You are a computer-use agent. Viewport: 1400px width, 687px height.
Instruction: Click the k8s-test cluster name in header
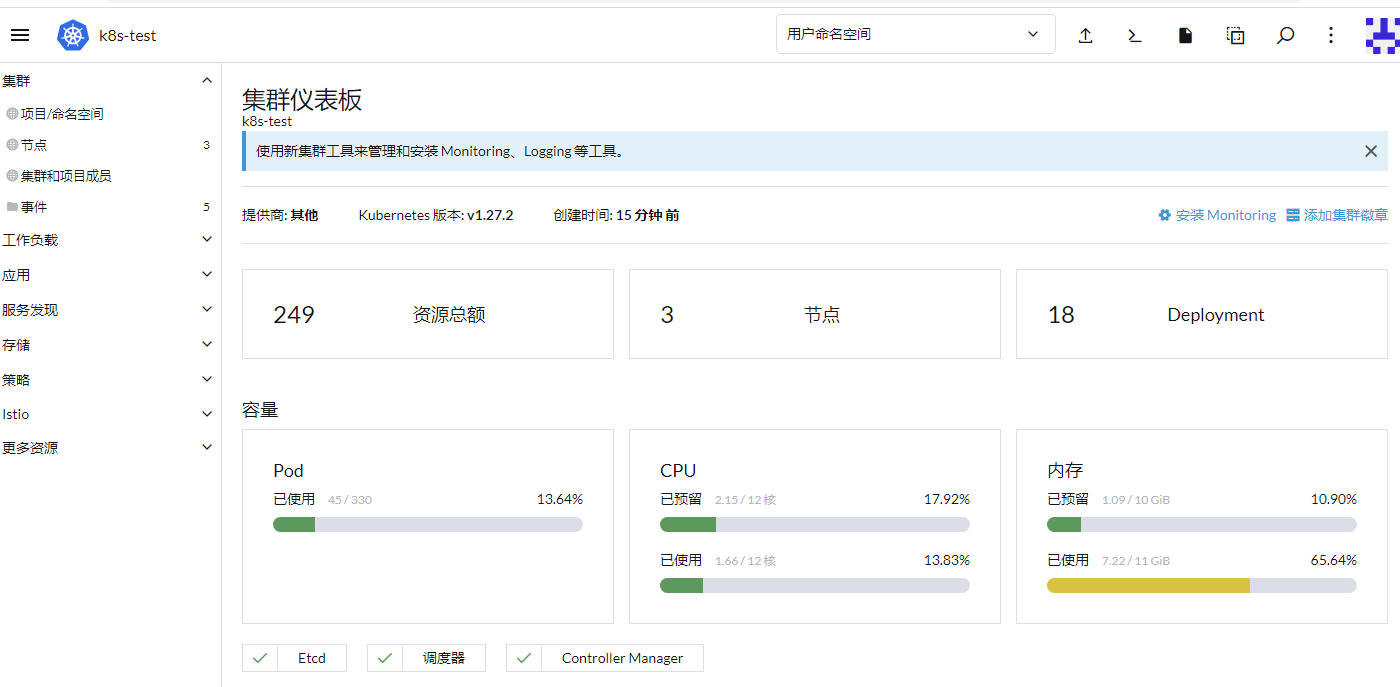coord(128,36)
